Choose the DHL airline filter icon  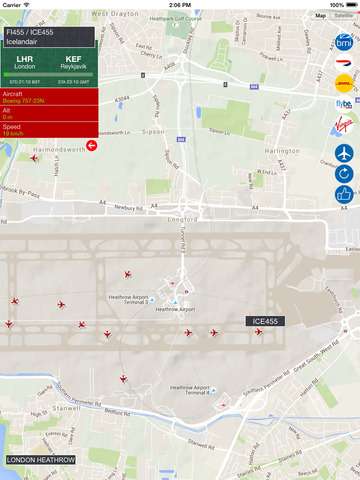click(344, 83)
